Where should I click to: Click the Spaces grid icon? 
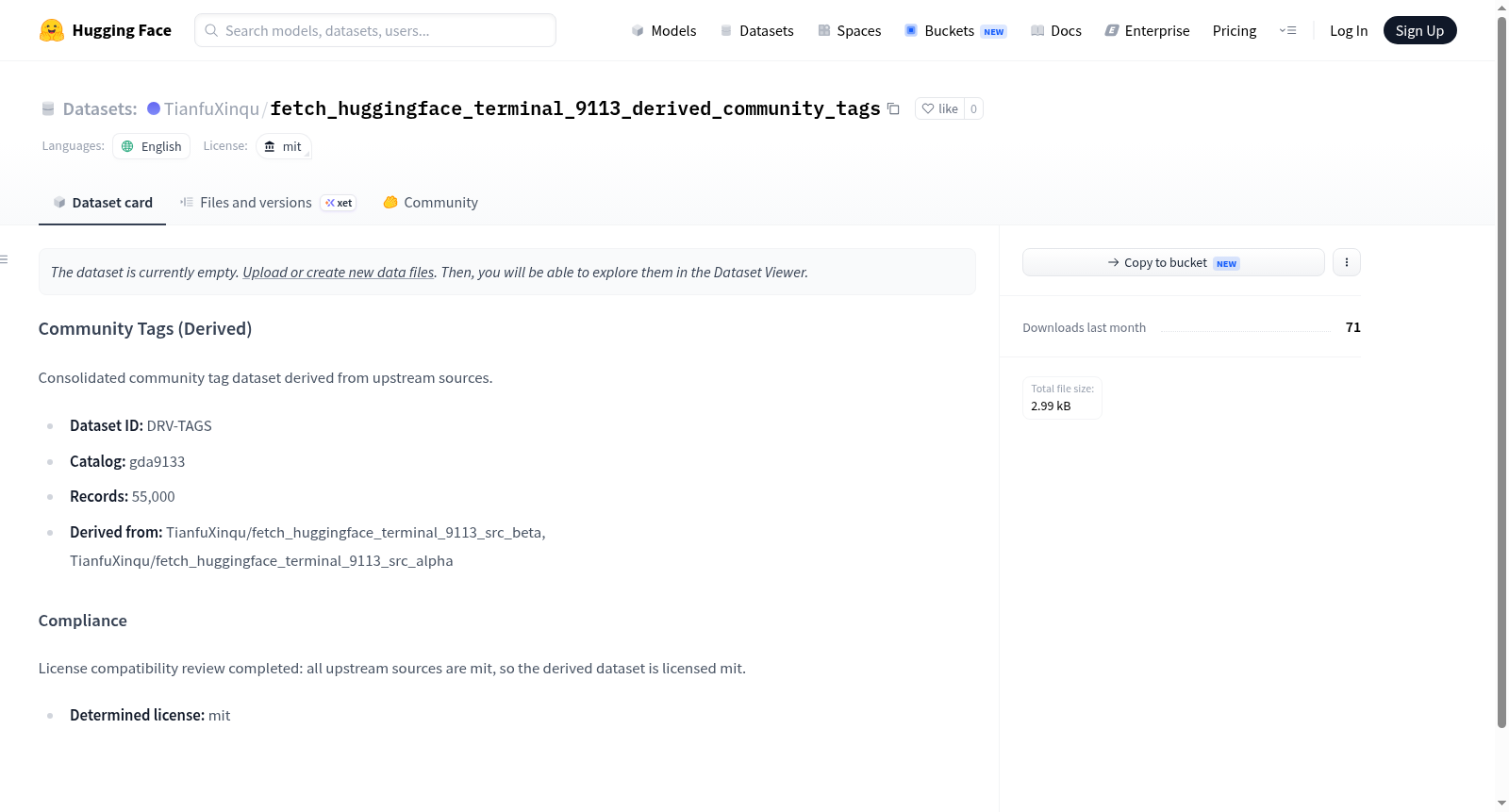[x=824, y=31]
